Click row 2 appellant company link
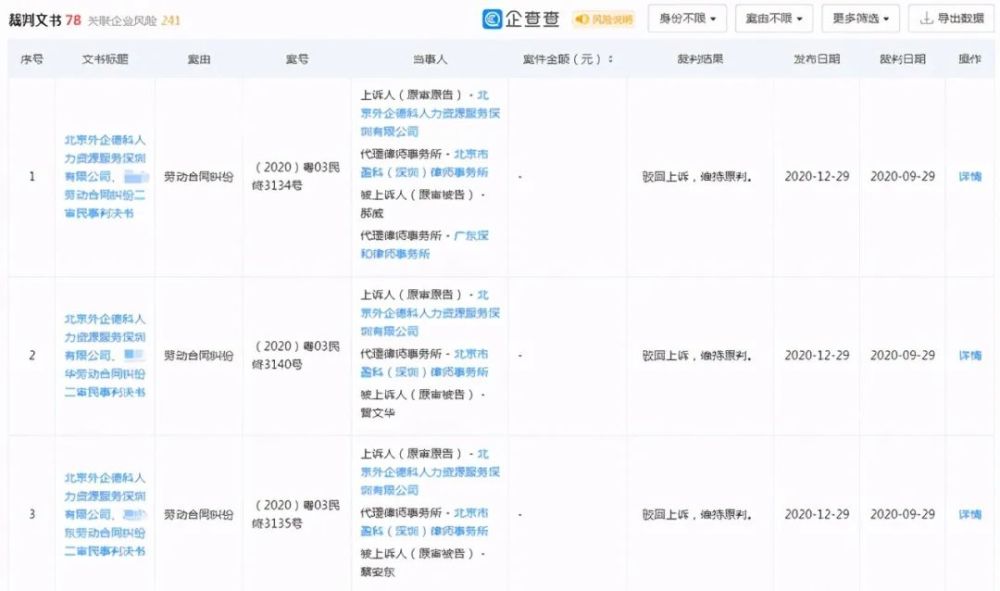The height and width of the screenshot is (591, 1000). click(430, 313)
